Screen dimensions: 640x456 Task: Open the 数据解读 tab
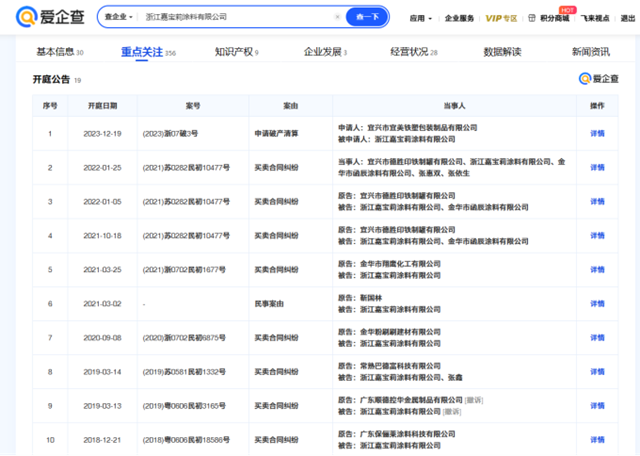502,52
